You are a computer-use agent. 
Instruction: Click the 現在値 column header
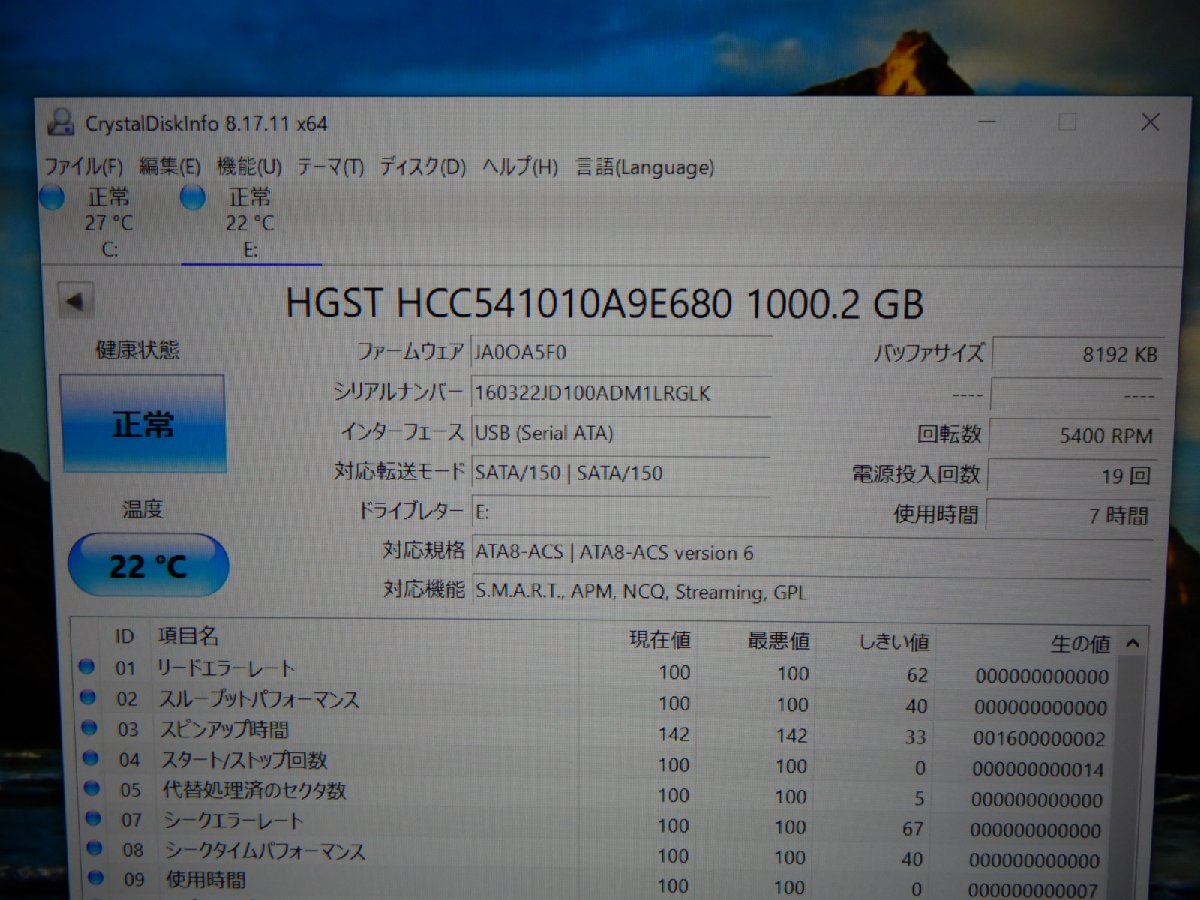660,640
